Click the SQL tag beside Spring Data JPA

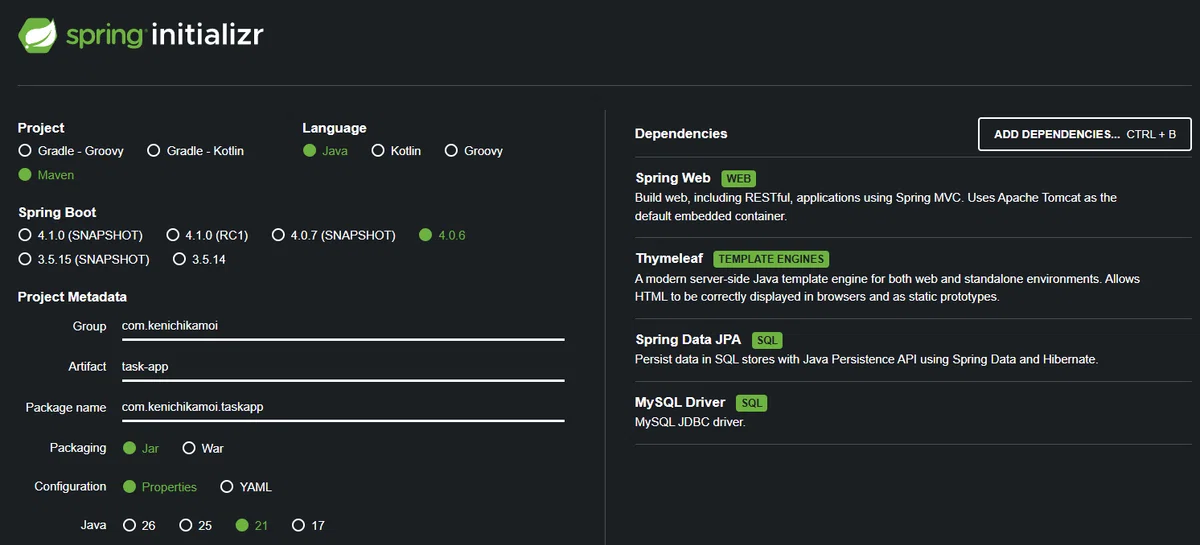pos(767,340)
